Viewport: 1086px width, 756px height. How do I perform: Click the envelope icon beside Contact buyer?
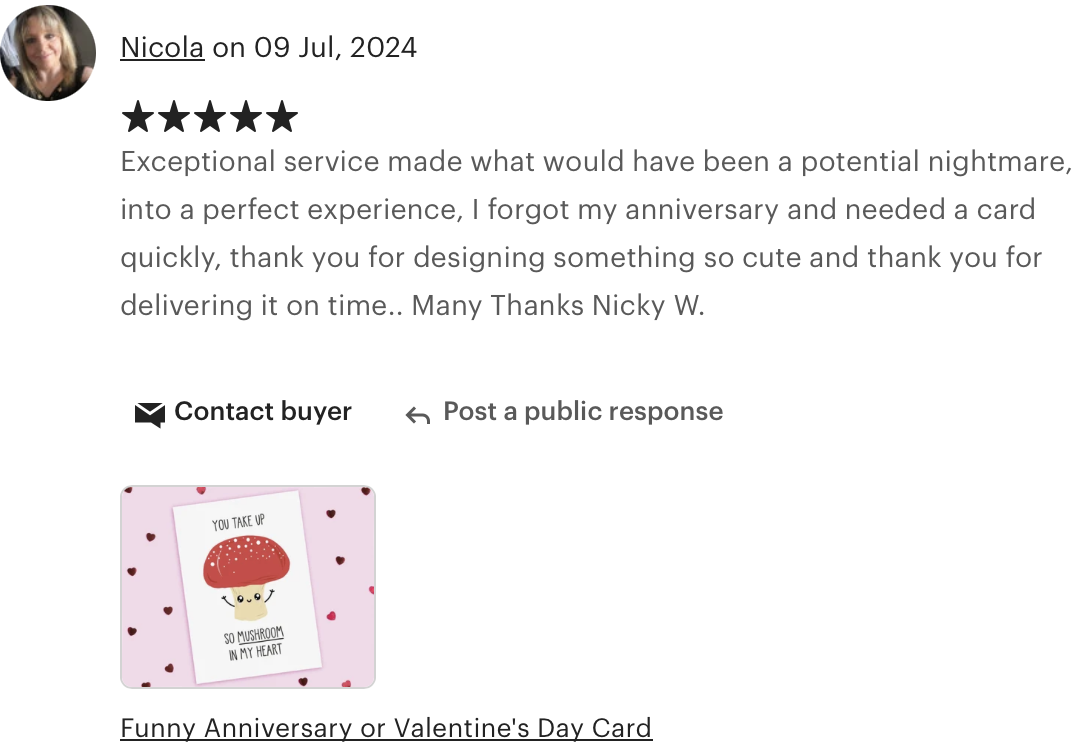tap(150, 414)
